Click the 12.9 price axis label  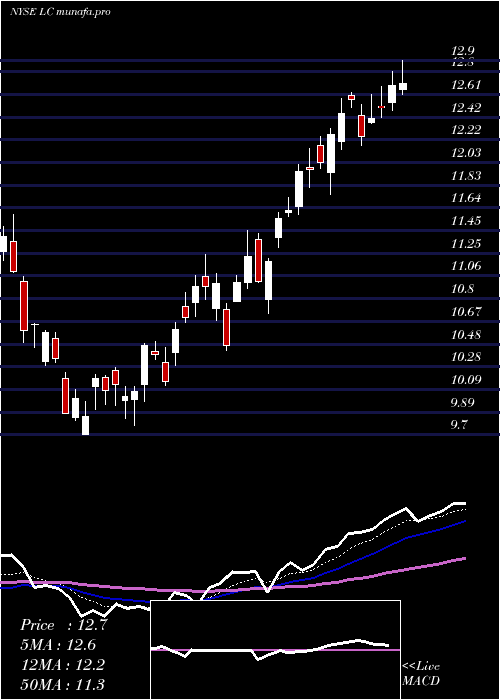click(463, 51)
